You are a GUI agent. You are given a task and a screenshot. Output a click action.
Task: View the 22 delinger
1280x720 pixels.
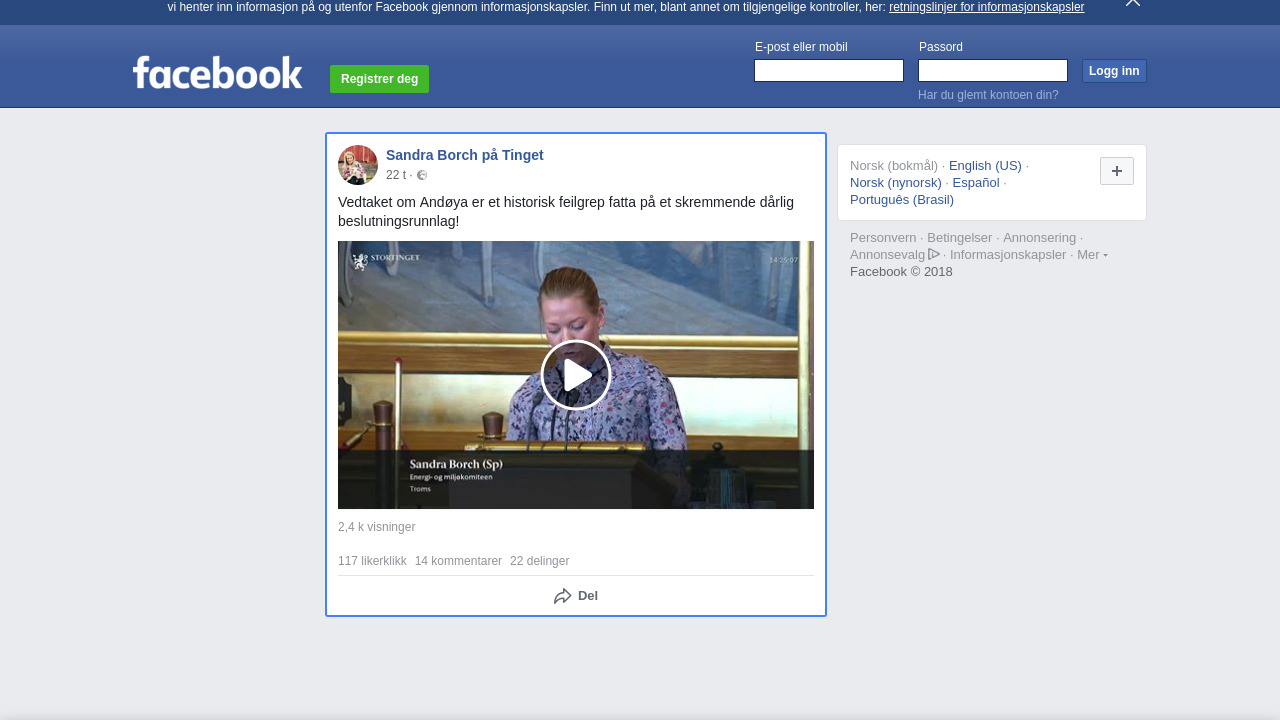point(539,561)
